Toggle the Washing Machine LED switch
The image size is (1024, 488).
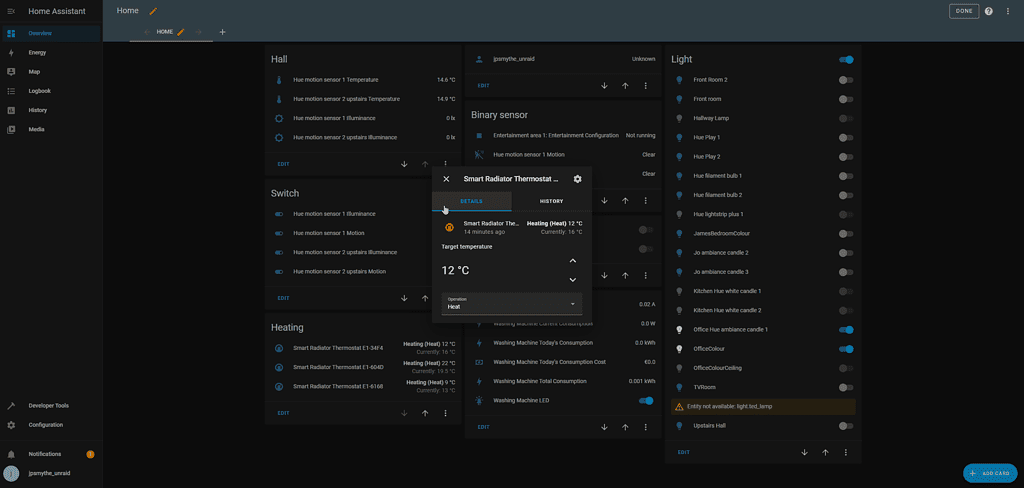646,401
